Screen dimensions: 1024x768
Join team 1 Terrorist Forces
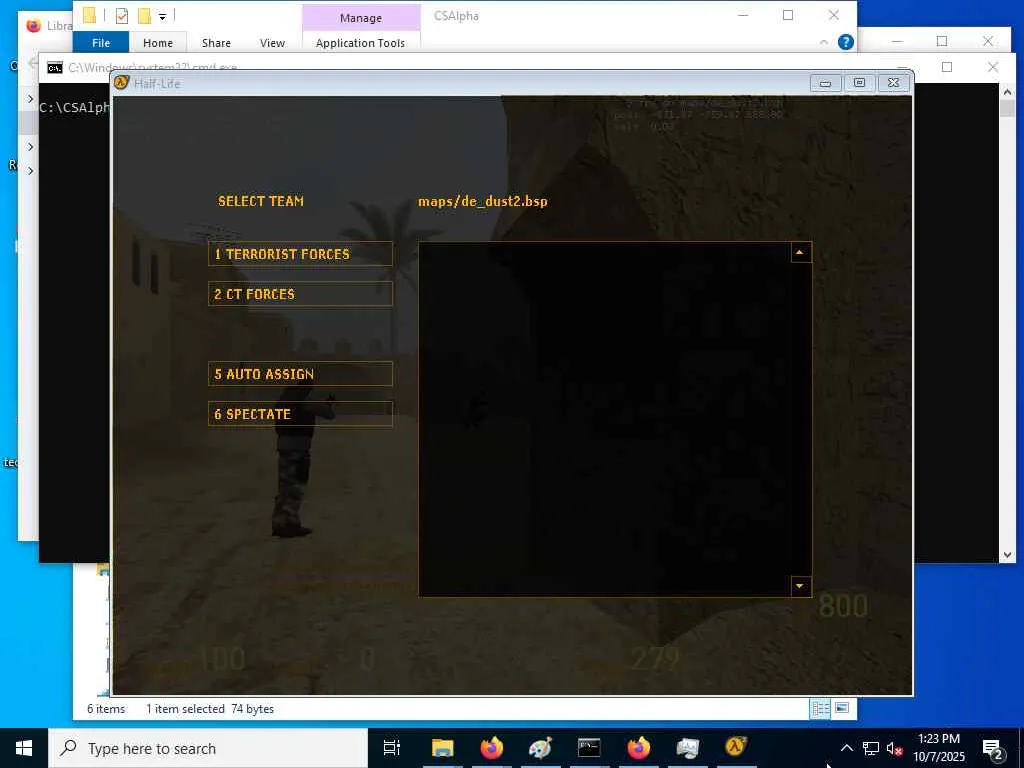tap(300, 254)
